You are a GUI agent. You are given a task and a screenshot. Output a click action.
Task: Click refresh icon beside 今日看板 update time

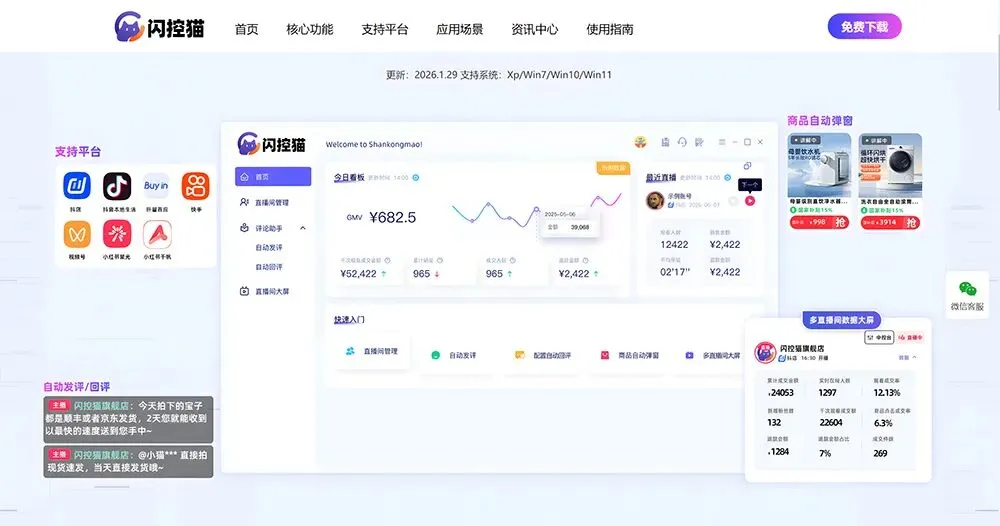[x=416, y=177]
